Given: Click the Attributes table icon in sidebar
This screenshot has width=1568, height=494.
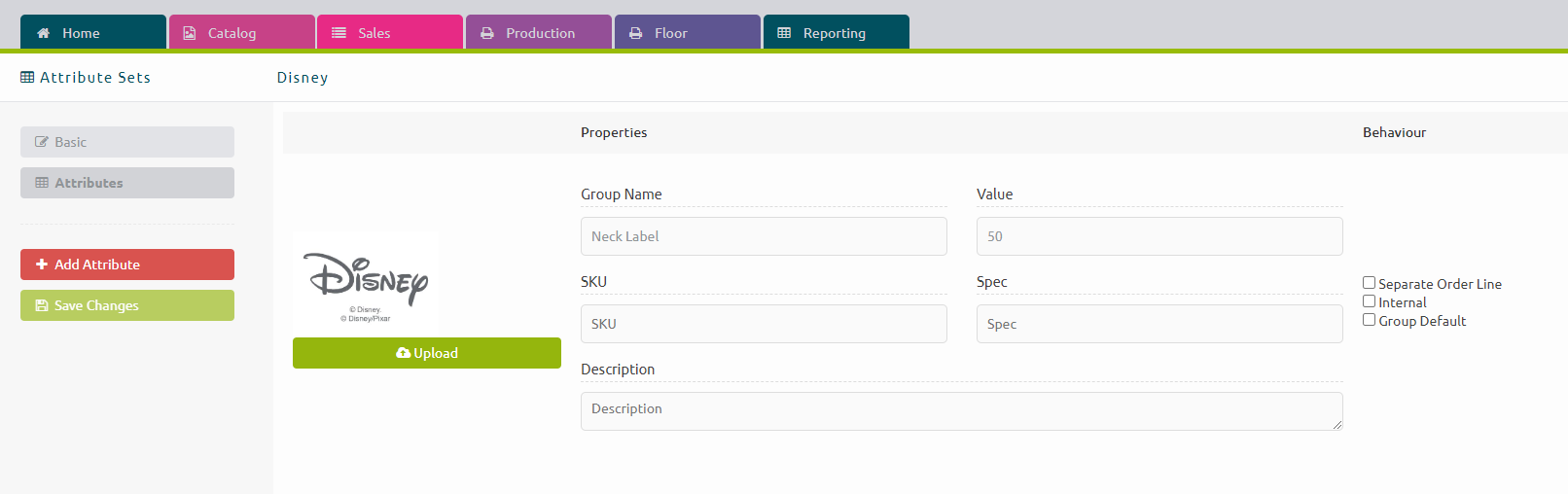Looking at the screenshot, I should [x=42, y=183].
